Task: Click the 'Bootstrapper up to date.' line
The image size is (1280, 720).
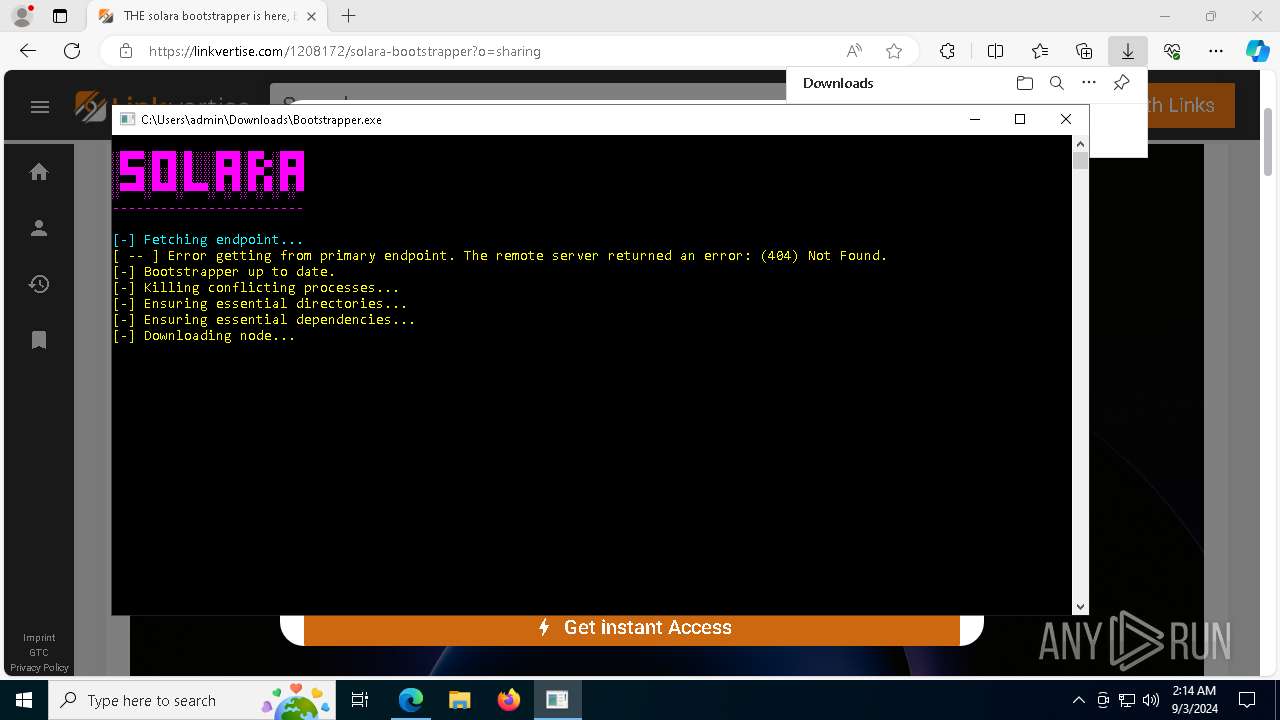Action: [x=224, y=272]
